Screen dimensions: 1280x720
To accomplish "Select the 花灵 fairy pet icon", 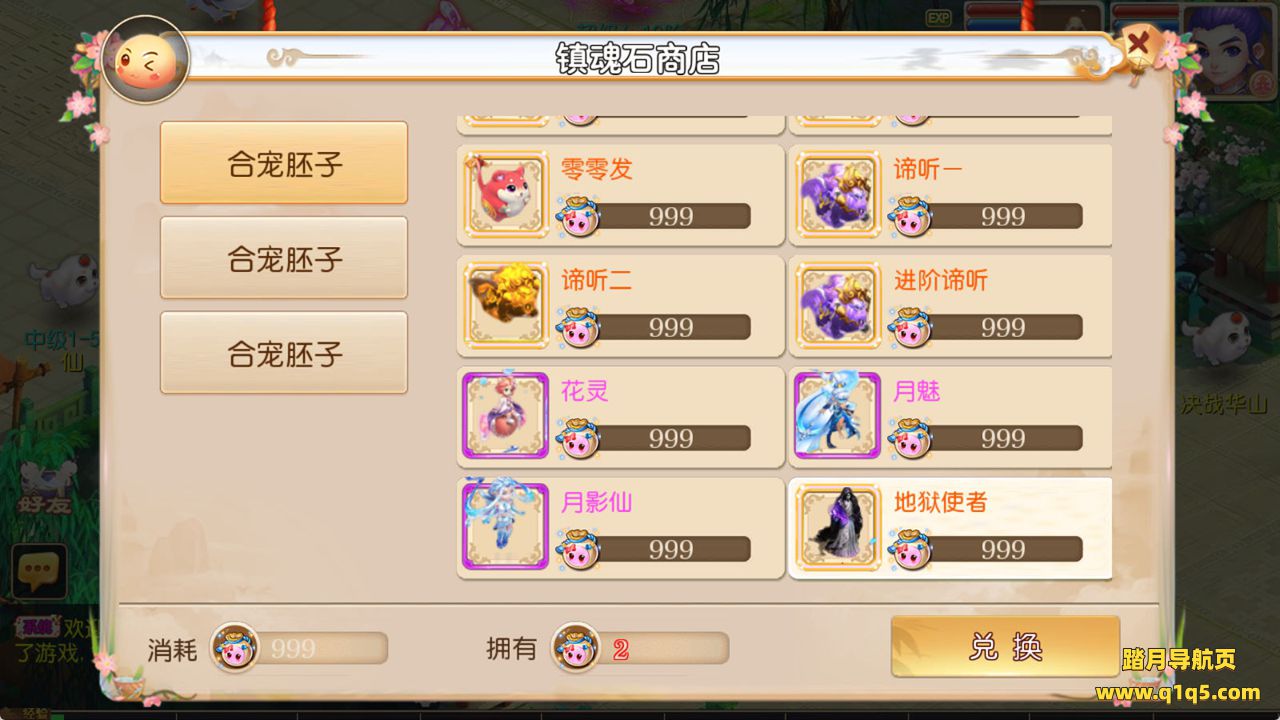I will click(506, 416).
